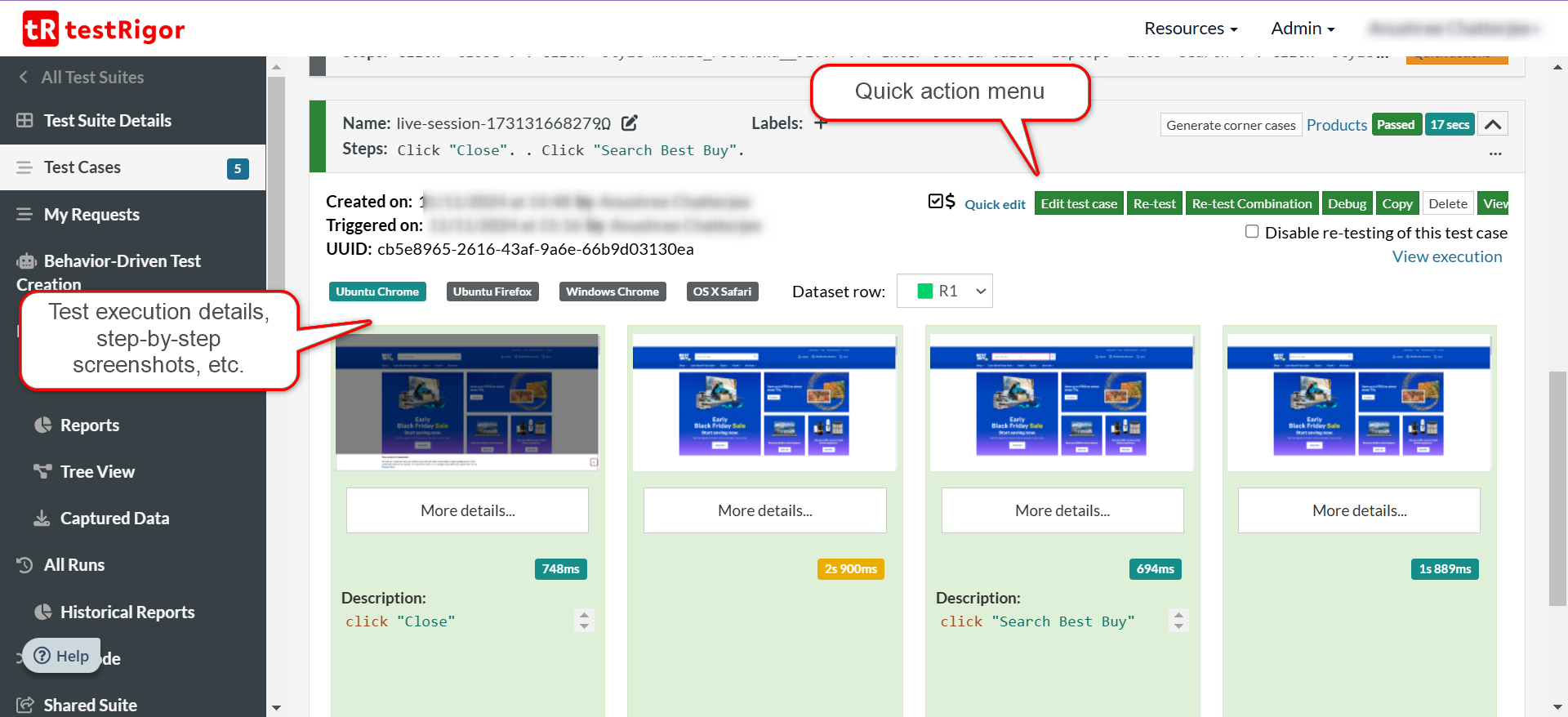Click the Reports pie chart icon
This screenshot has height=717, width=1568.
tap(42, 425)
